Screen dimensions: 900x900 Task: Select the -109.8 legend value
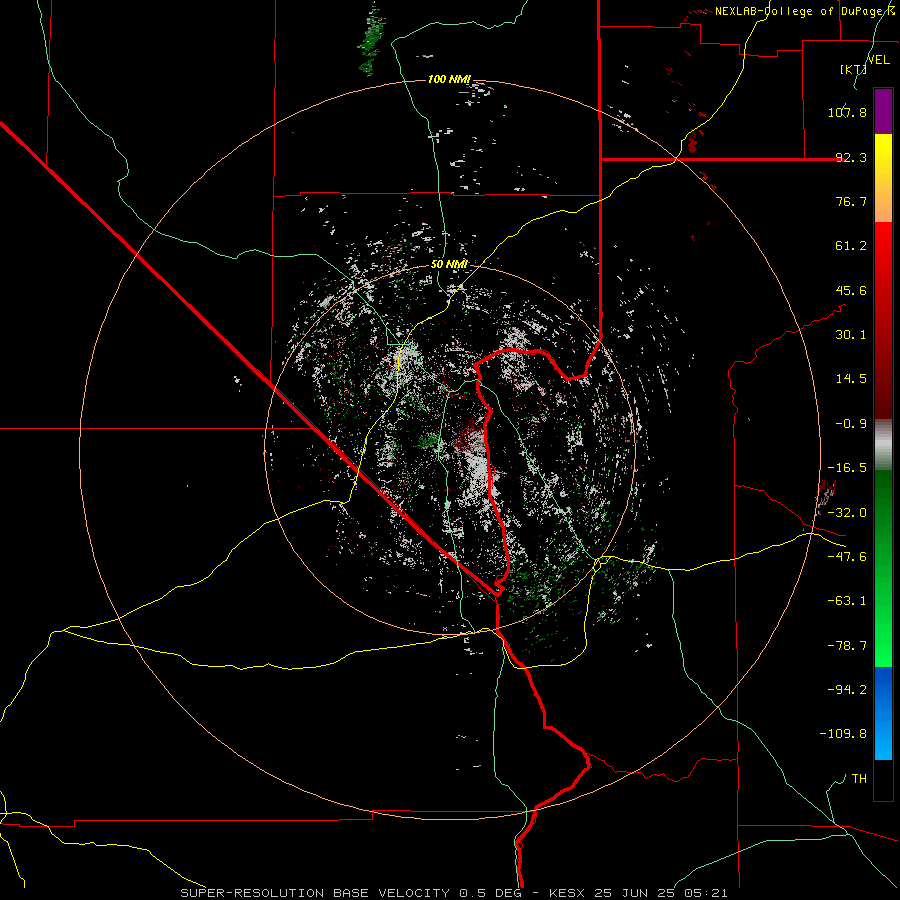point(843,734)
